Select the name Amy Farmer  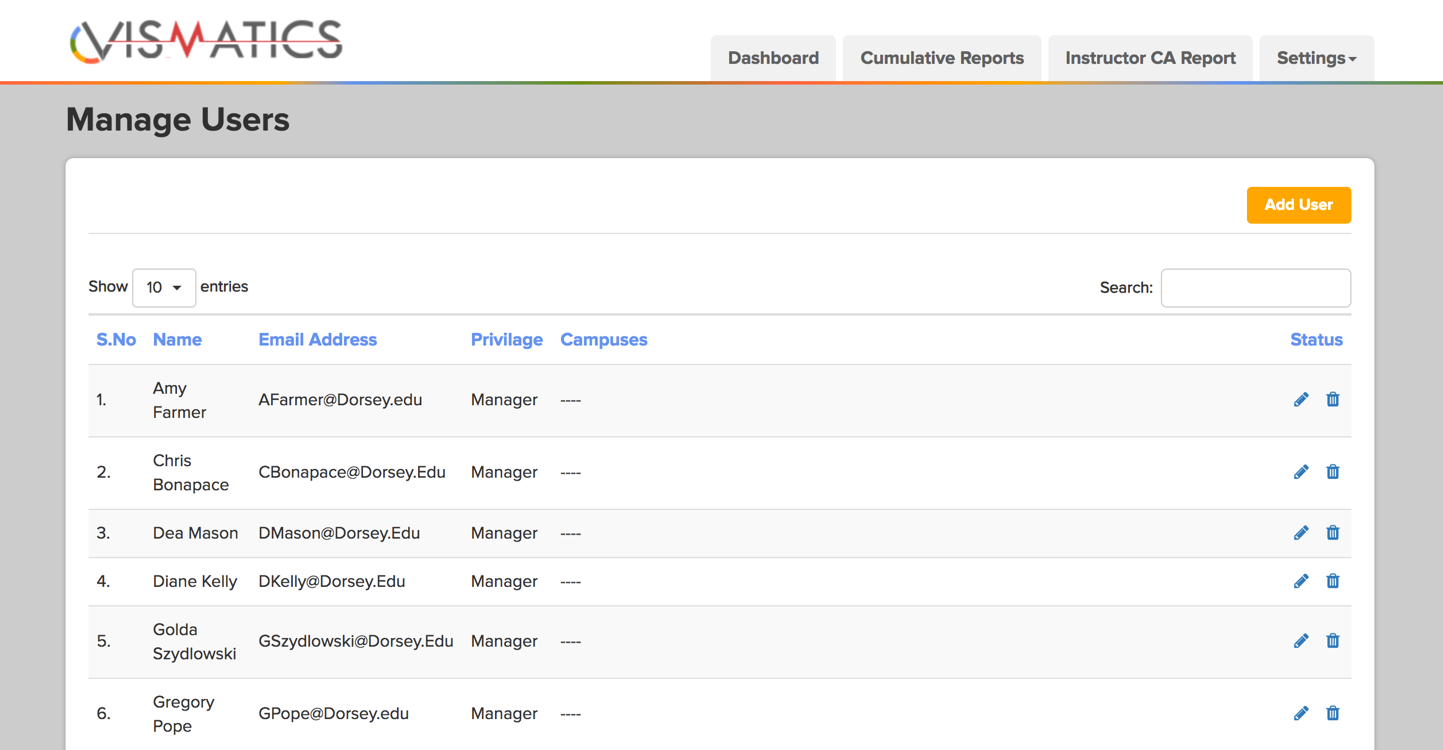[179, 400]
